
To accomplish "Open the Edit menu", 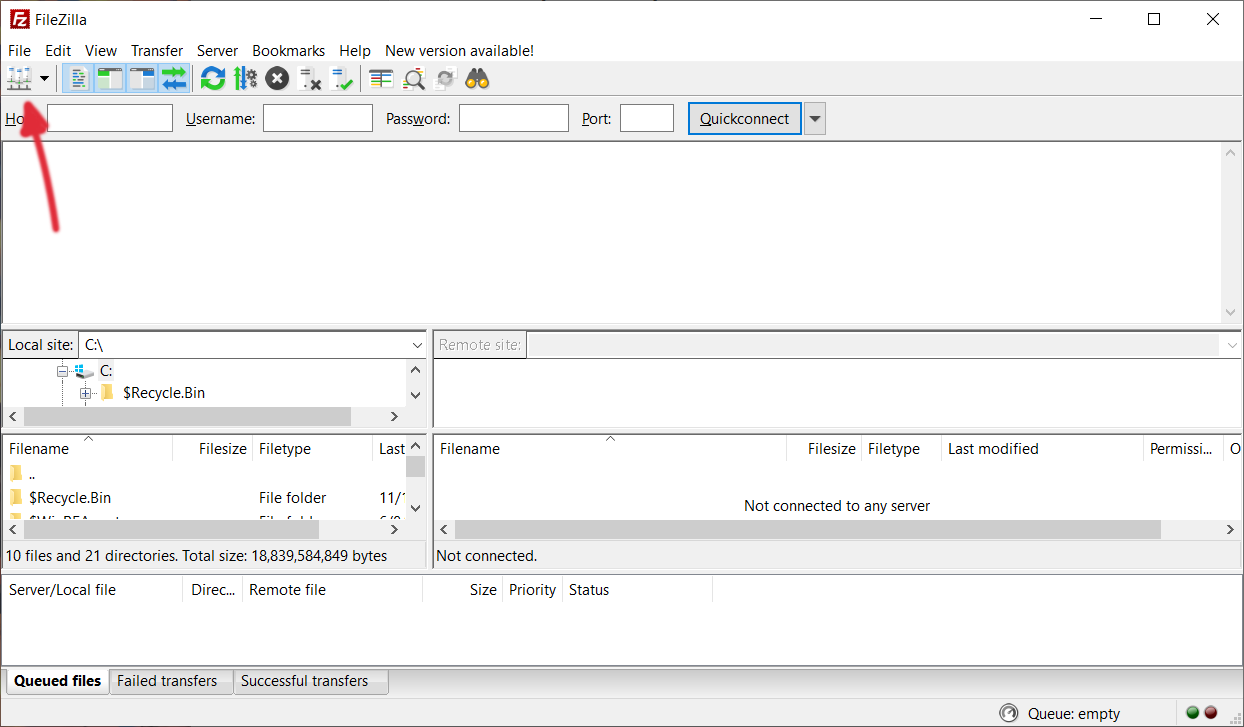I will [58, 50].
